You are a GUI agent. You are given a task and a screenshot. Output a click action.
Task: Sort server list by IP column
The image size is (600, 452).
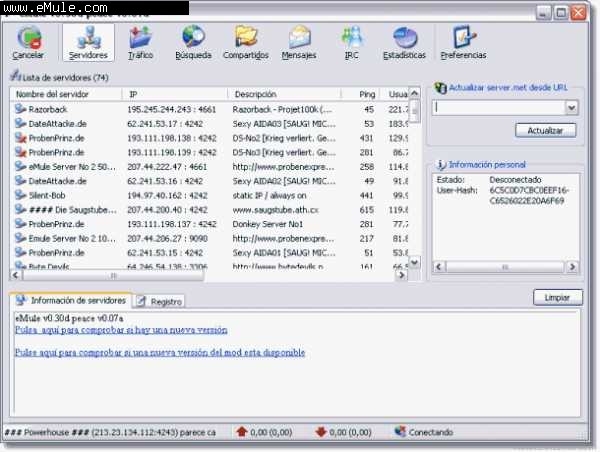[x=175, y=94]
